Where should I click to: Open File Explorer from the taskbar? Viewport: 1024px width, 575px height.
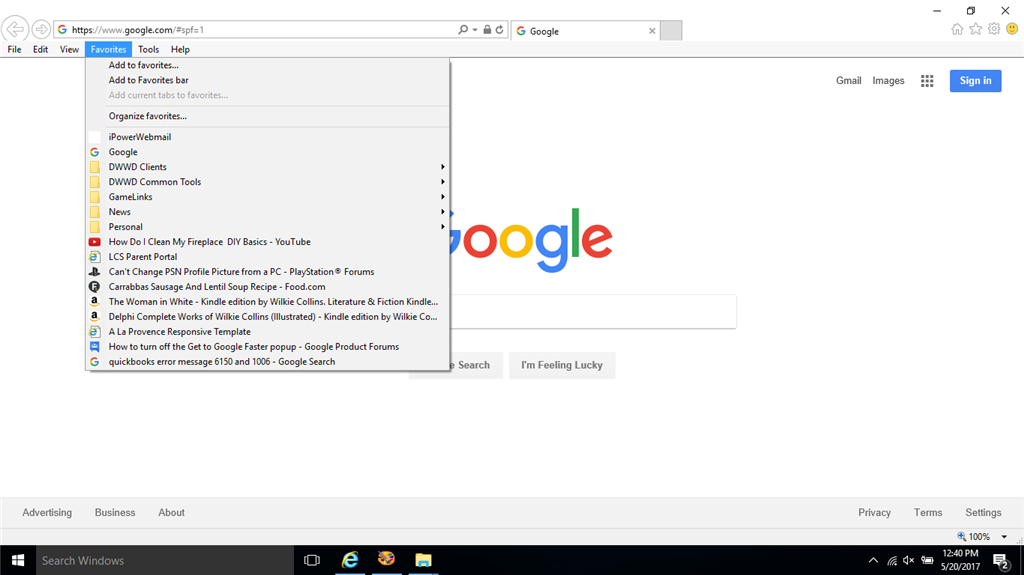point(423,560)
